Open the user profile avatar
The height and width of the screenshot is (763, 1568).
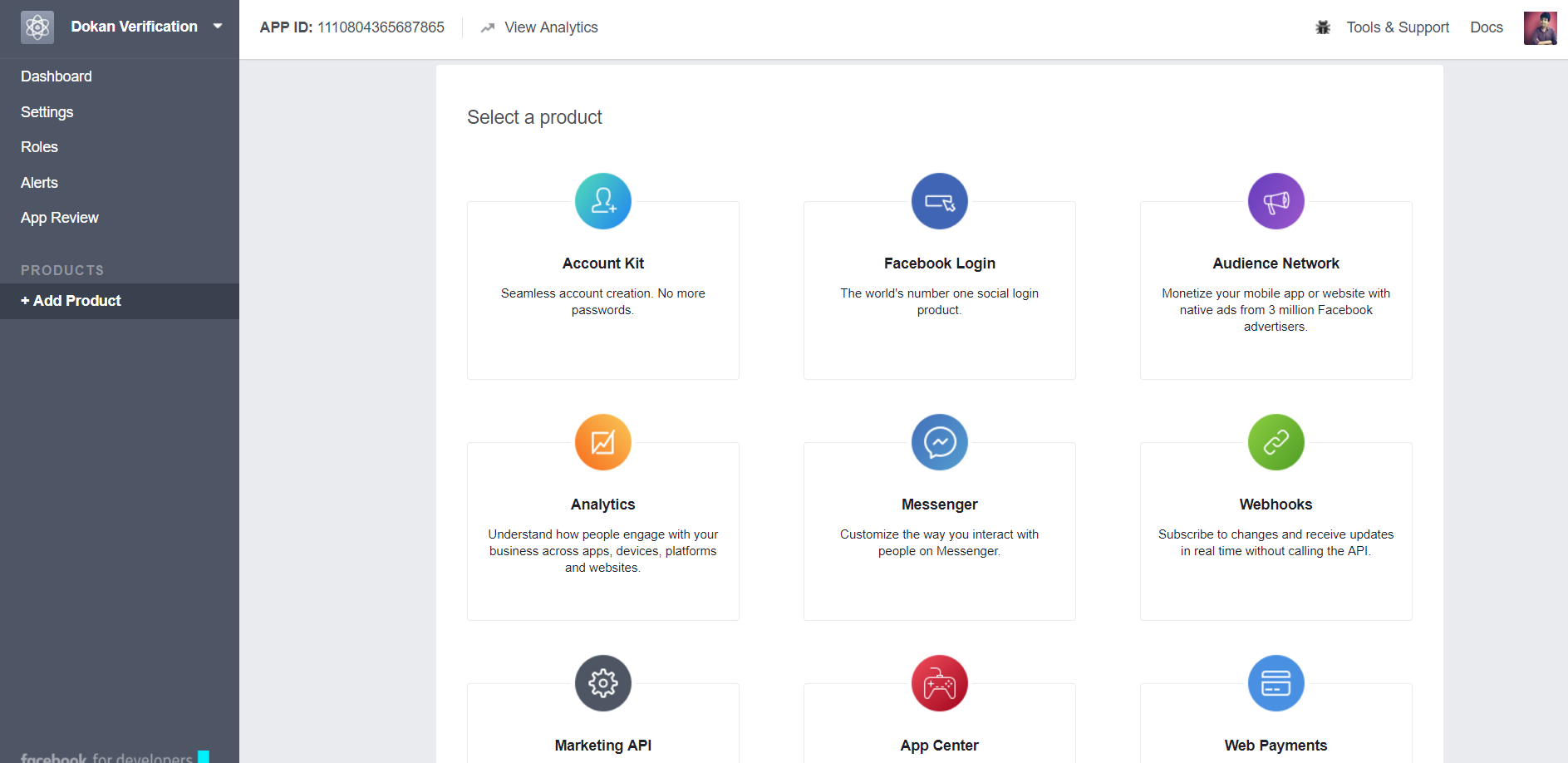1540,27
